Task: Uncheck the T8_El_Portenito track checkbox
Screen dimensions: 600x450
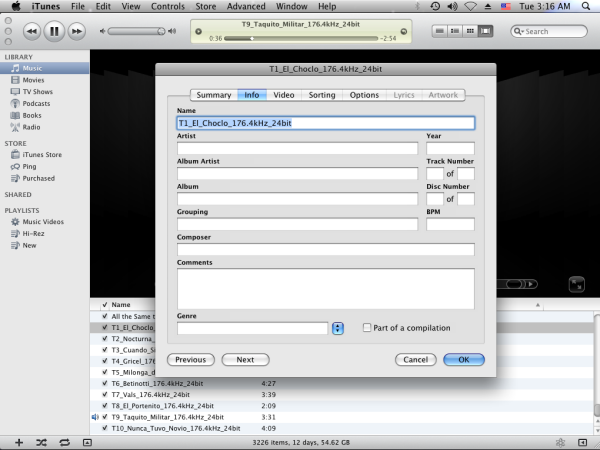Action: coord(104,406)
